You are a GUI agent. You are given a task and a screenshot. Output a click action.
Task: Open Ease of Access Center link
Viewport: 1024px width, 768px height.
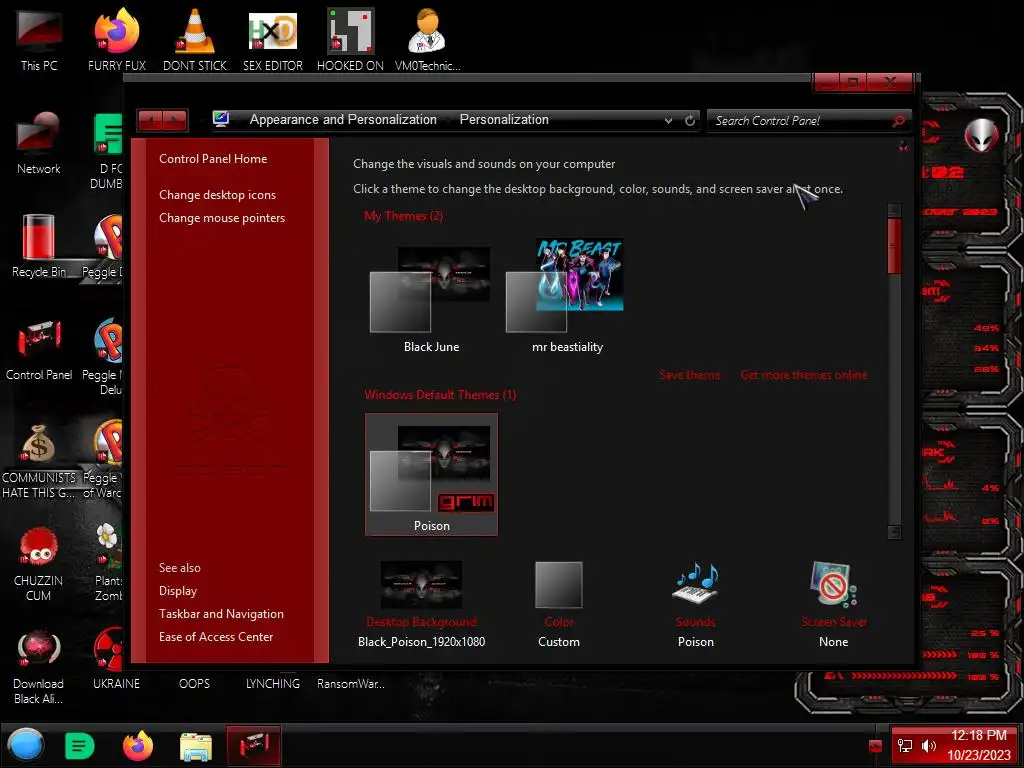point(216,637)
